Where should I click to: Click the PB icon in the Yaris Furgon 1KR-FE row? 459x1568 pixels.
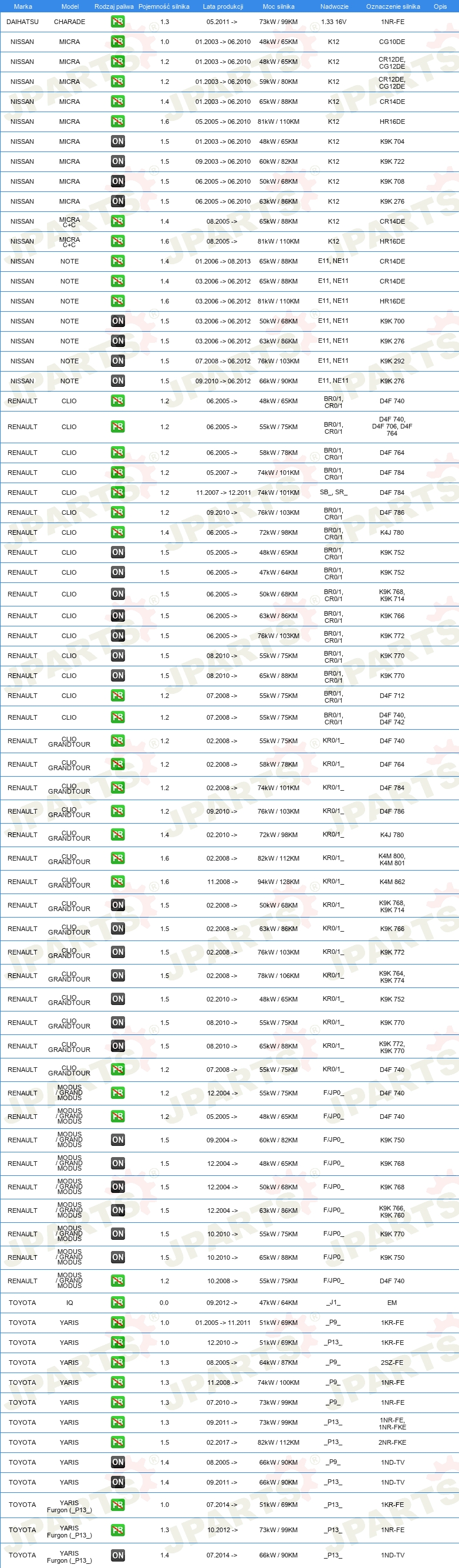[x=117, y=1505]
